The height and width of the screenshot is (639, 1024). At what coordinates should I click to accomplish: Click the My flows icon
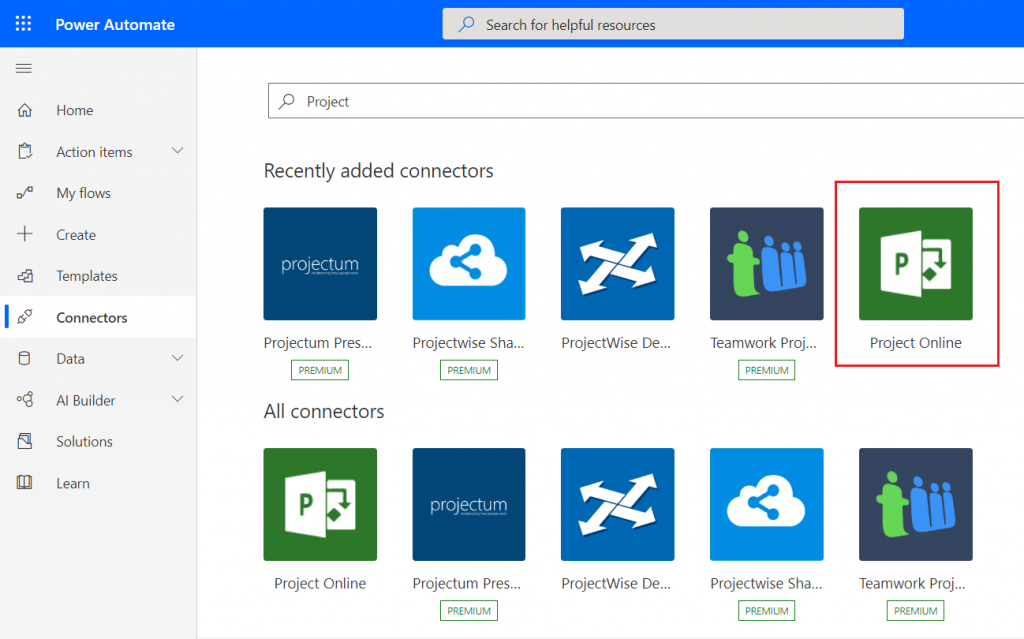point(25,193)
